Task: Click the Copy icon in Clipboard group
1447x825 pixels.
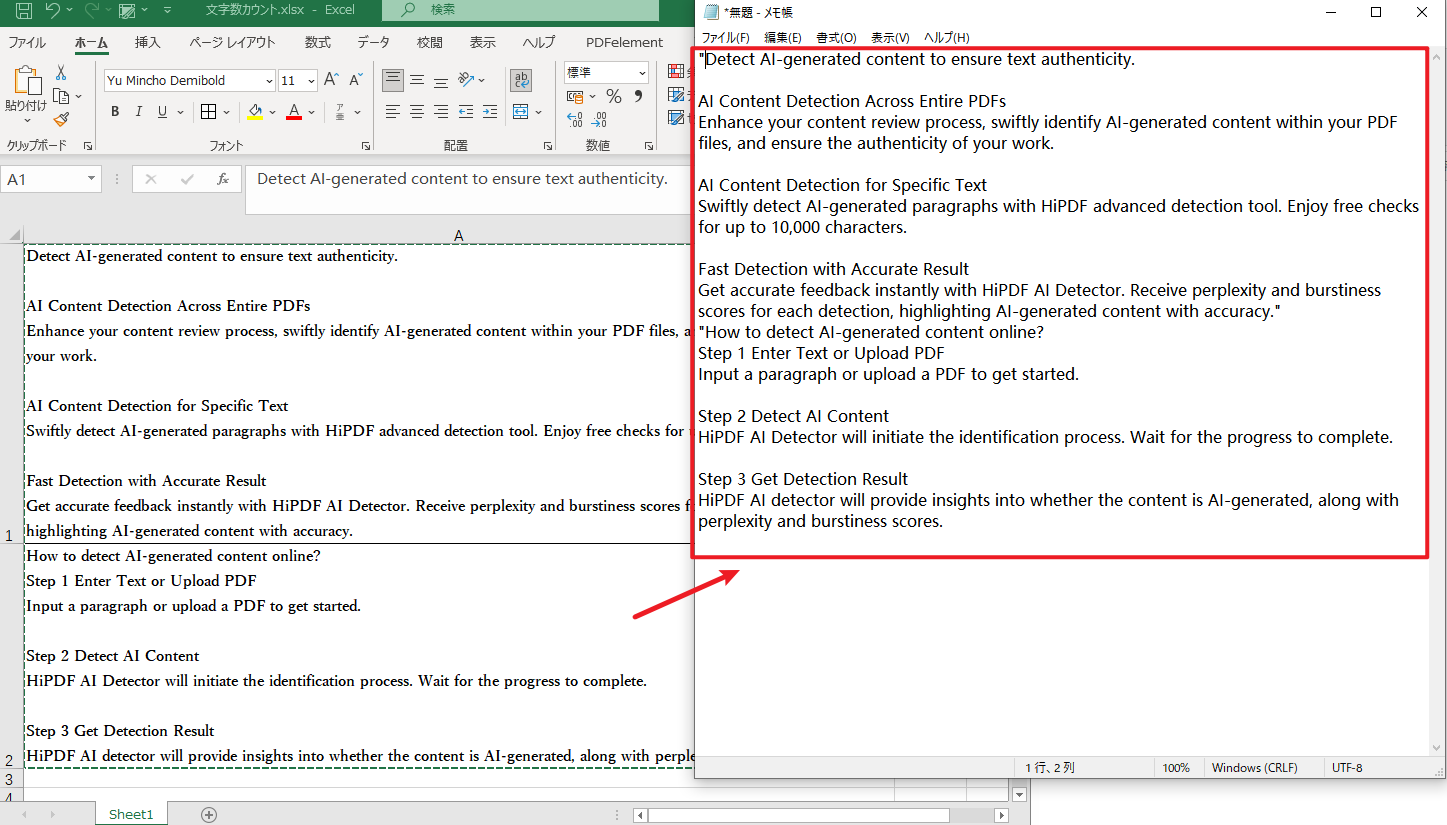Action: [x=61, y=96]
